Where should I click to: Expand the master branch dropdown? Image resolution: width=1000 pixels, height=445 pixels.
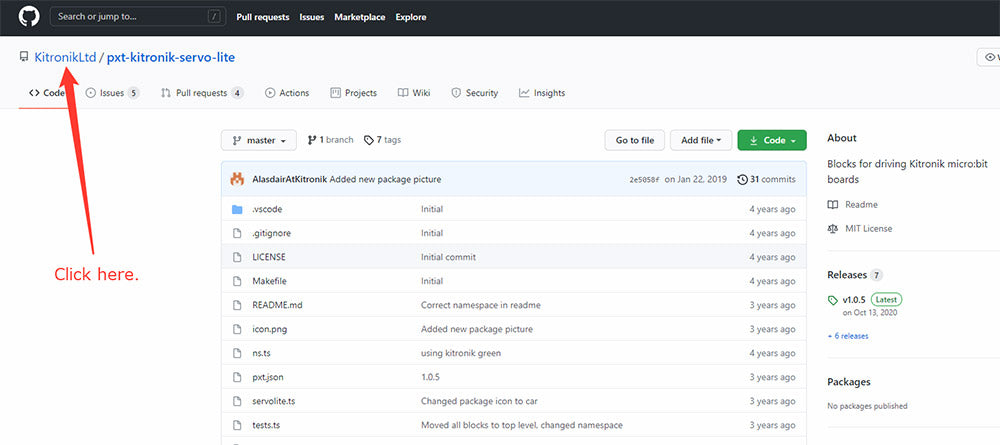click(259, 140)
